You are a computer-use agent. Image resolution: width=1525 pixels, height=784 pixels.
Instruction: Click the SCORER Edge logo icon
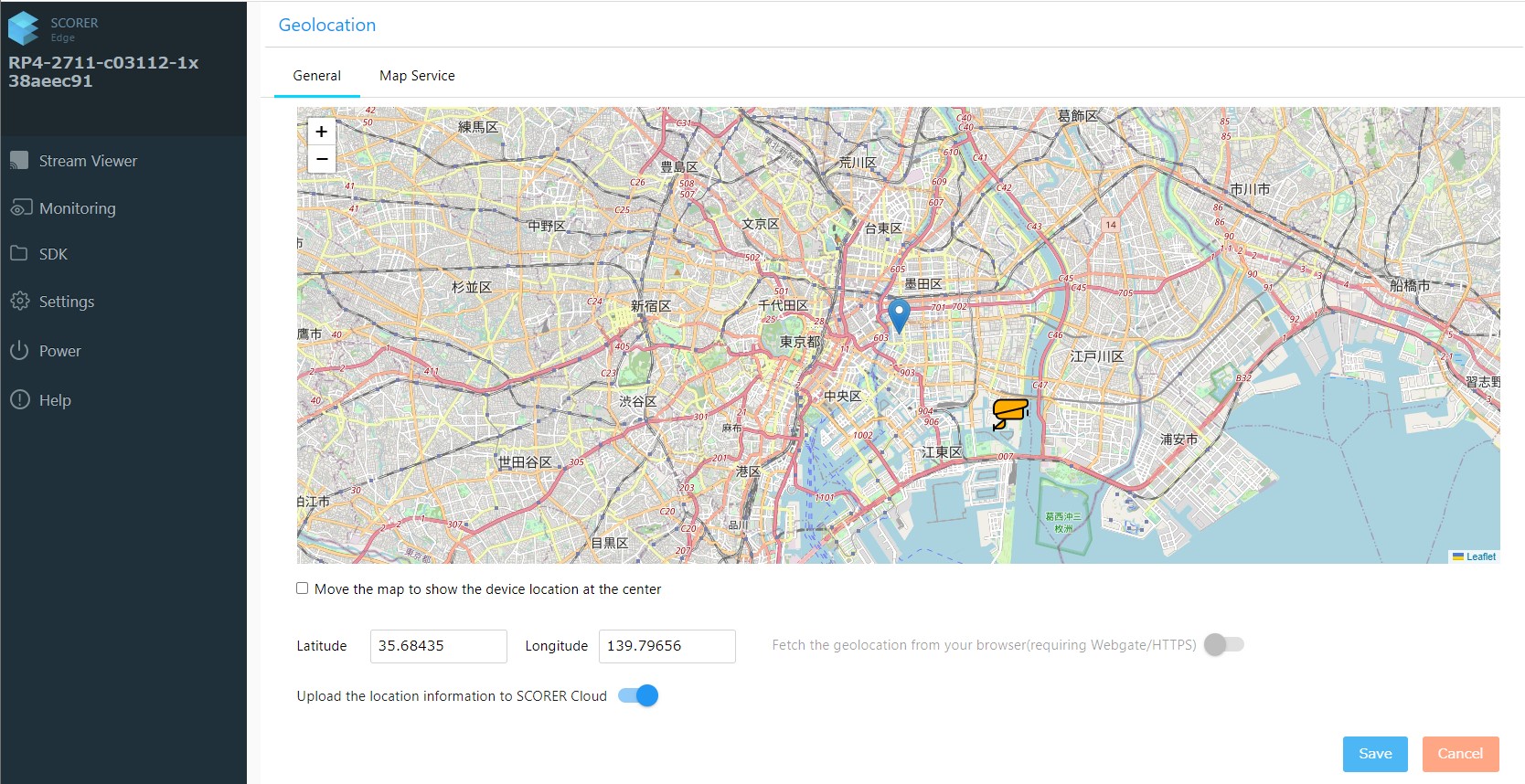click(x=24, y=28)
